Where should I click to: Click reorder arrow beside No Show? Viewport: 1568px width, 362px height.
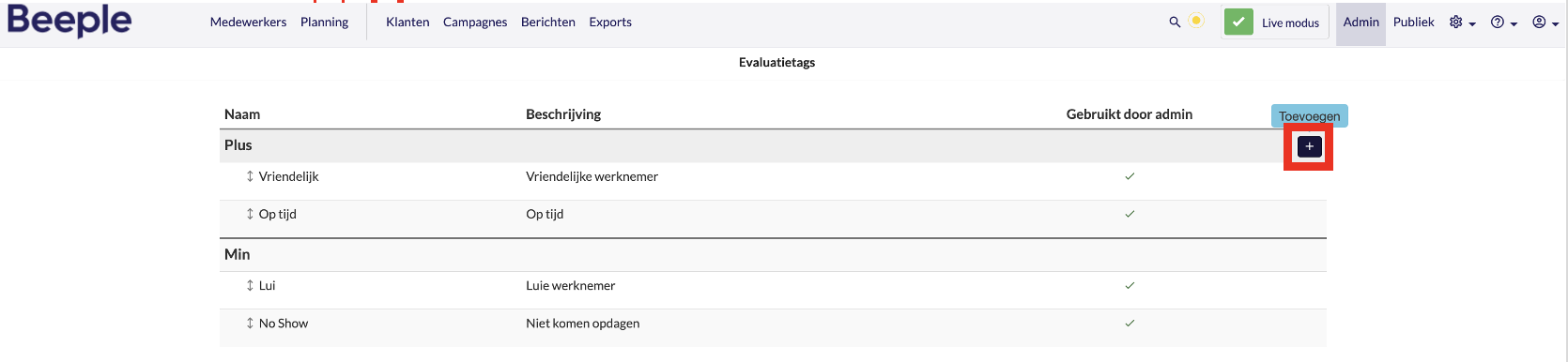pyautogui.click(x=250, y=323)
